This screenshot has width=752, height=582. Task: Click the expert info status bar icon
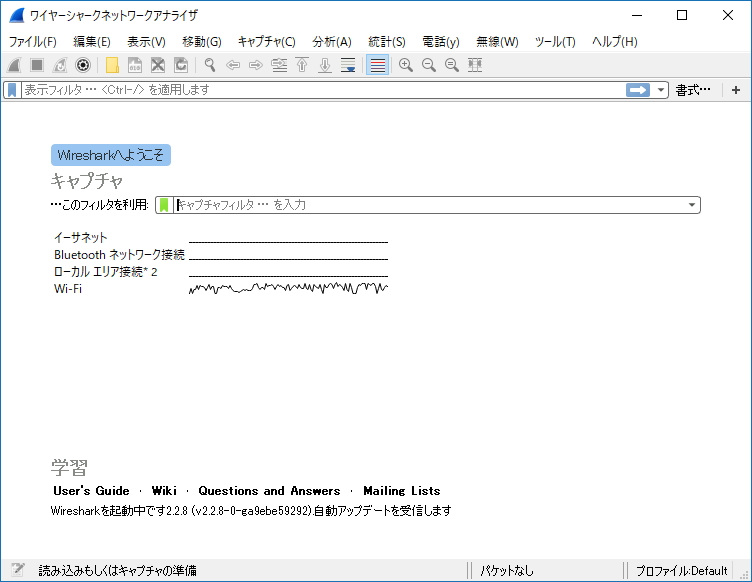(x=18, y=570)
